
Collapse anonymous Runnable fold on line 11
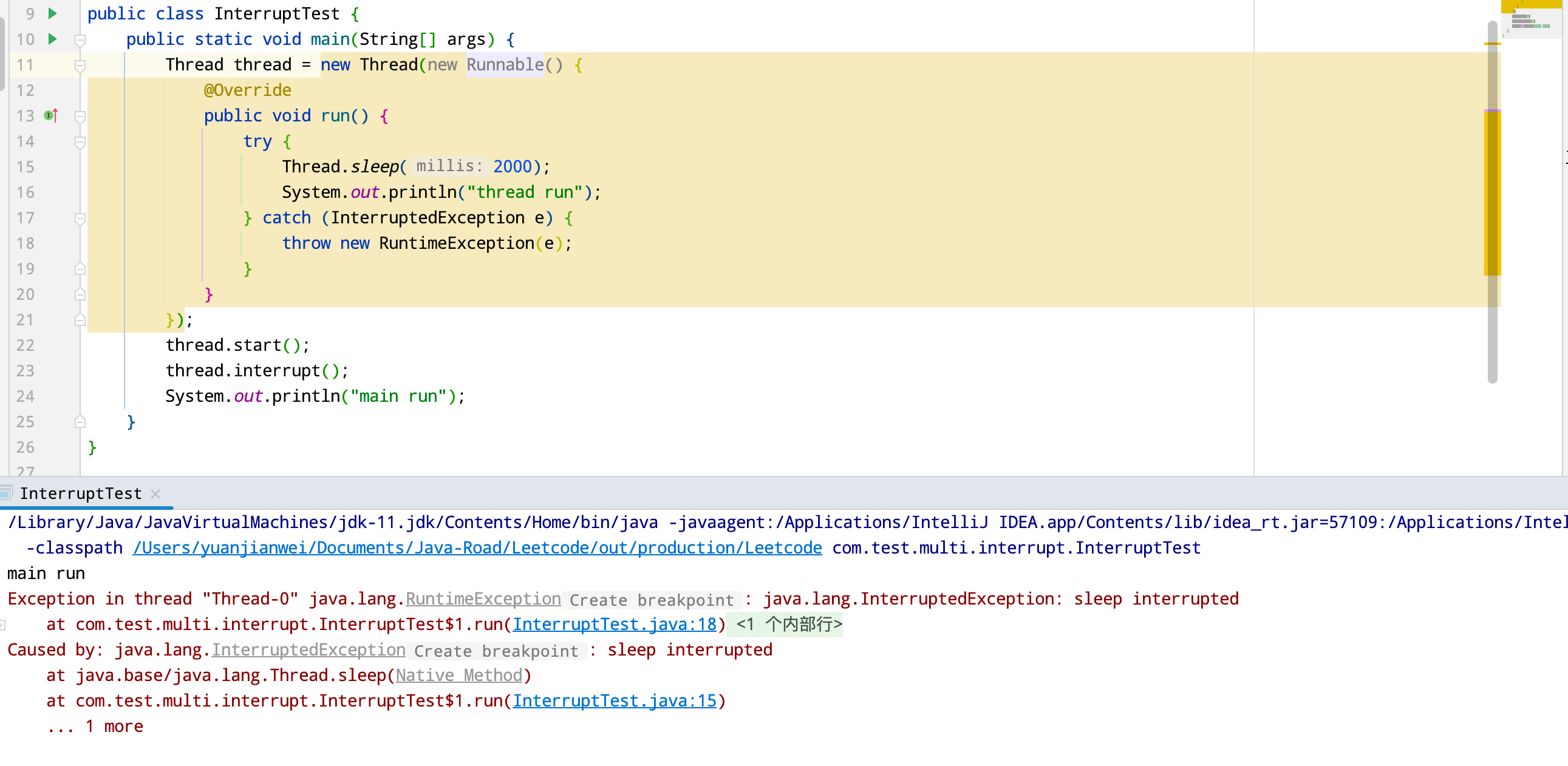point(80,66)
